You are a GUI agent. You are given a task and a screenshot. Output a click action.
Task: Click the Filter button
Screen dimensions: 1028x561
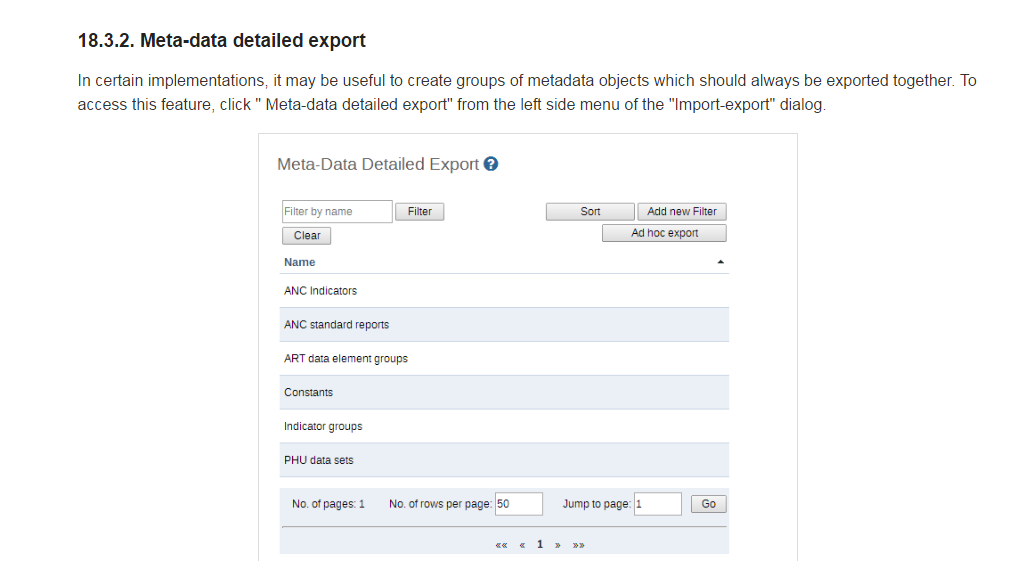pyautogui.click(x=420, y=212)
